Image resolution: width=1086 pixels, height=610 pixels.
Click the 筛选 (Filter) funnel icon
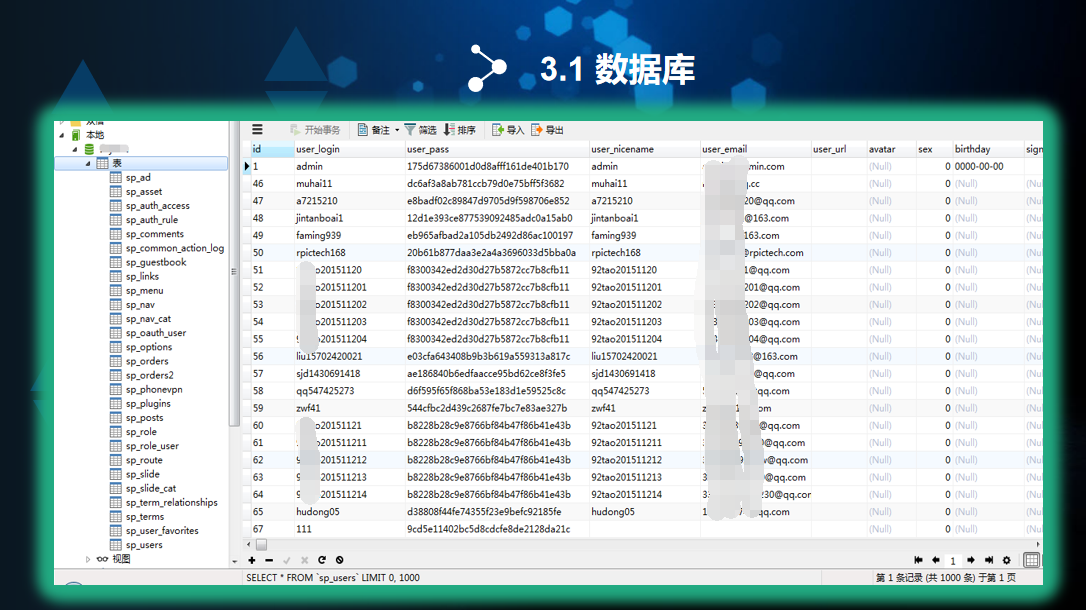pos(410,130)
